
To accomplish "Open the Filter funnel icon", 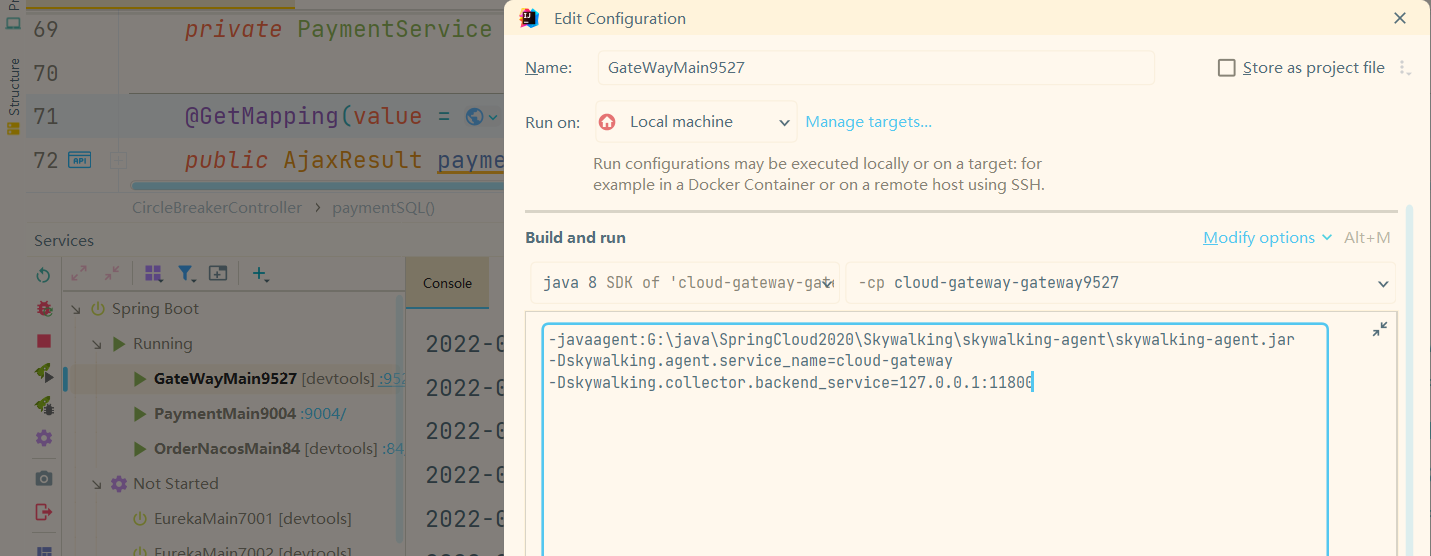I will [x=186, y=273].
